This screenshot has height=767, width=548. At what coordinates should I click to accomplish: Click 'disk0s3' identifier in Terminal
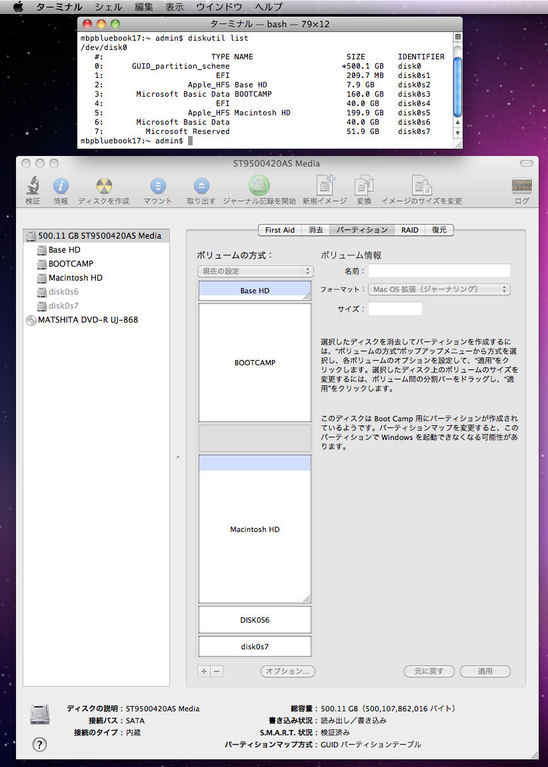pos(414,94)
